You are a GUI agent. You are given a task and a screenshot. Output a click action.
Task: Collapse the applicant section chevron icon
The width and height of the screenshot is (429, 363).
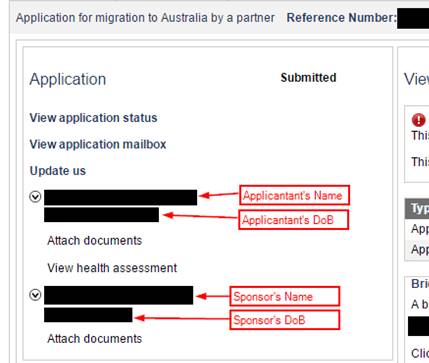[x=35, y=197]
